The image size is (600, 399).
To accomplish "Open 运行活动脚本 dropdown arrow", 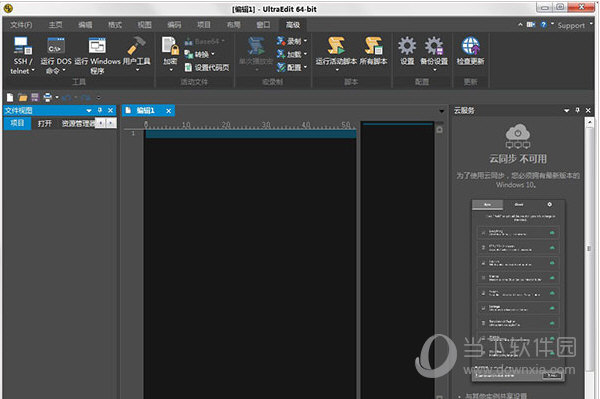I will click(x=337, y=70).
